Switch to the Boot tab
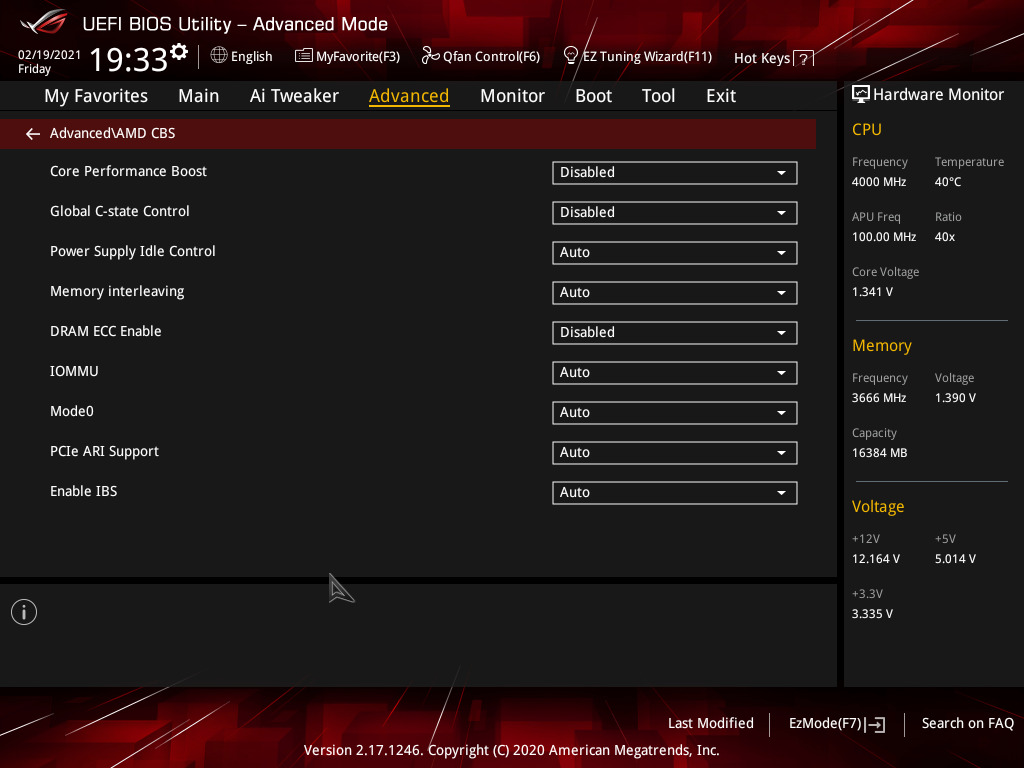 click(x=593, y=96)
